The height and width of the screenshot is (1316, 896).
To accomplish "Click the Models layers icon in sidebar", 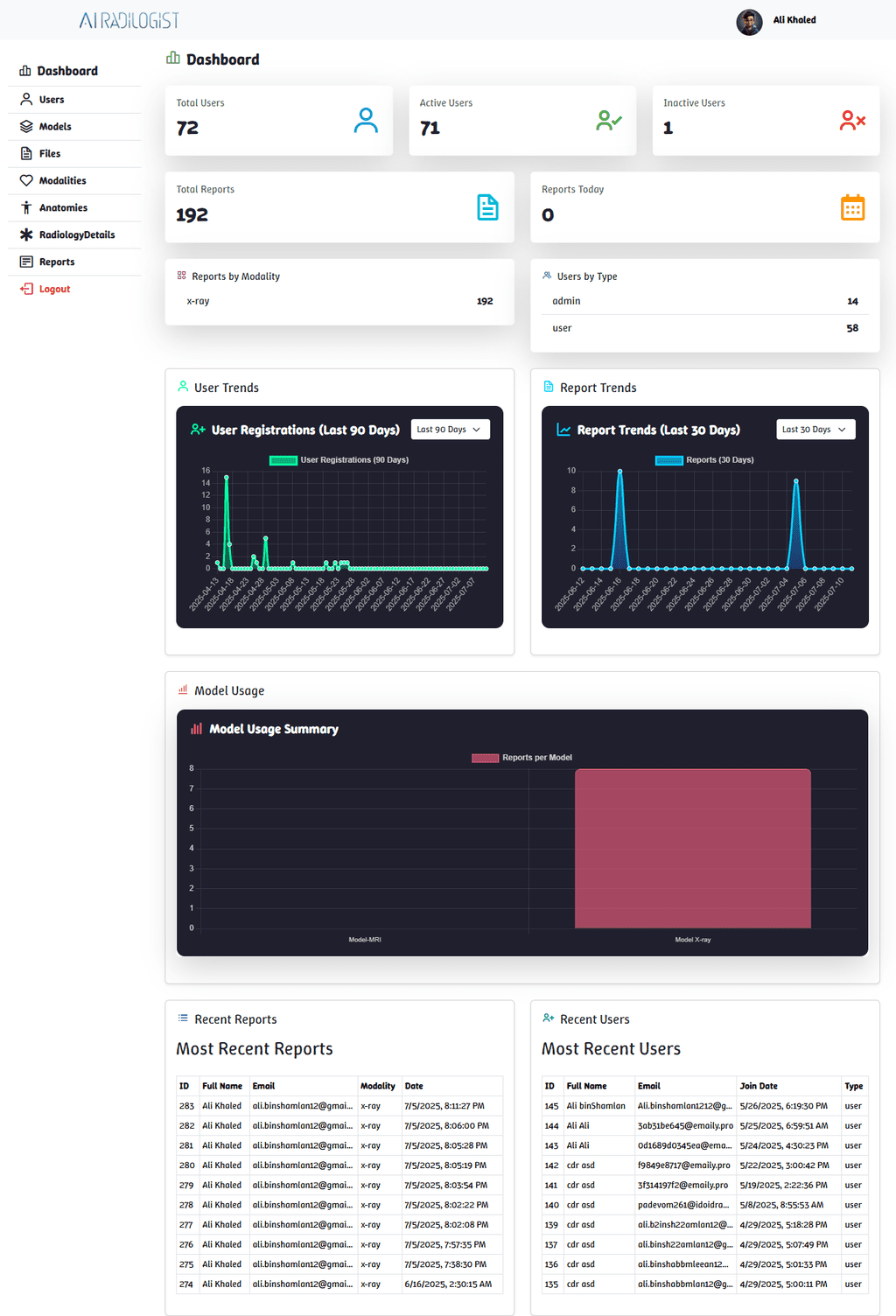I will click(x=26, y=126).
